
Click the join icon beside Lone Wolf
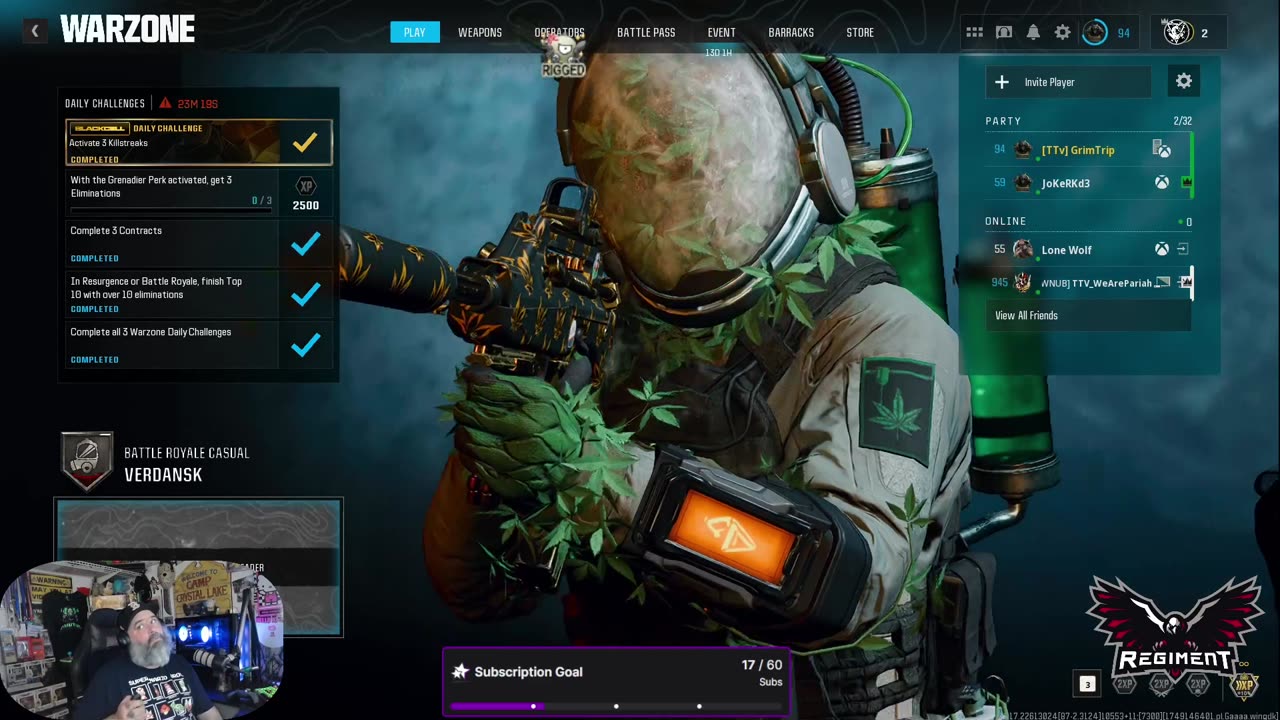(x=1184, y=249)
